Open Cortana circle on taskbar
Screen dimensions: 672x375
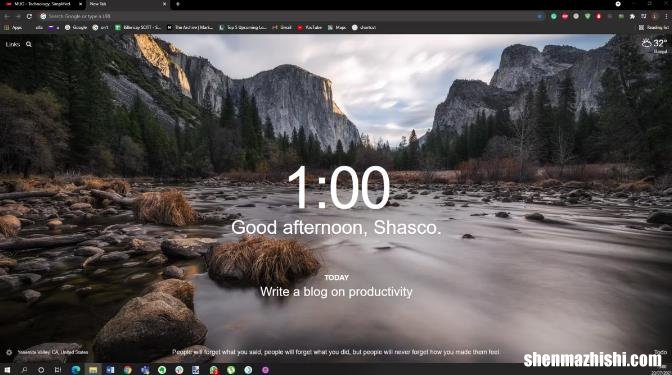[x=41, y=370]
